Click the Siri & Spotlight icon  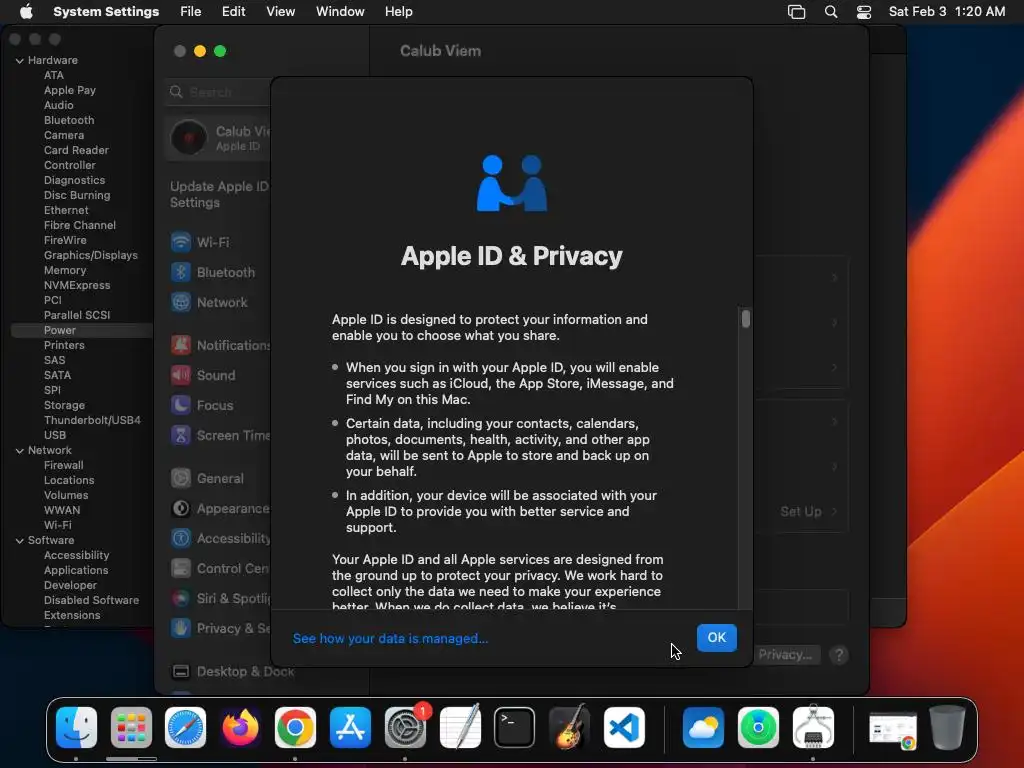point(181,598)
